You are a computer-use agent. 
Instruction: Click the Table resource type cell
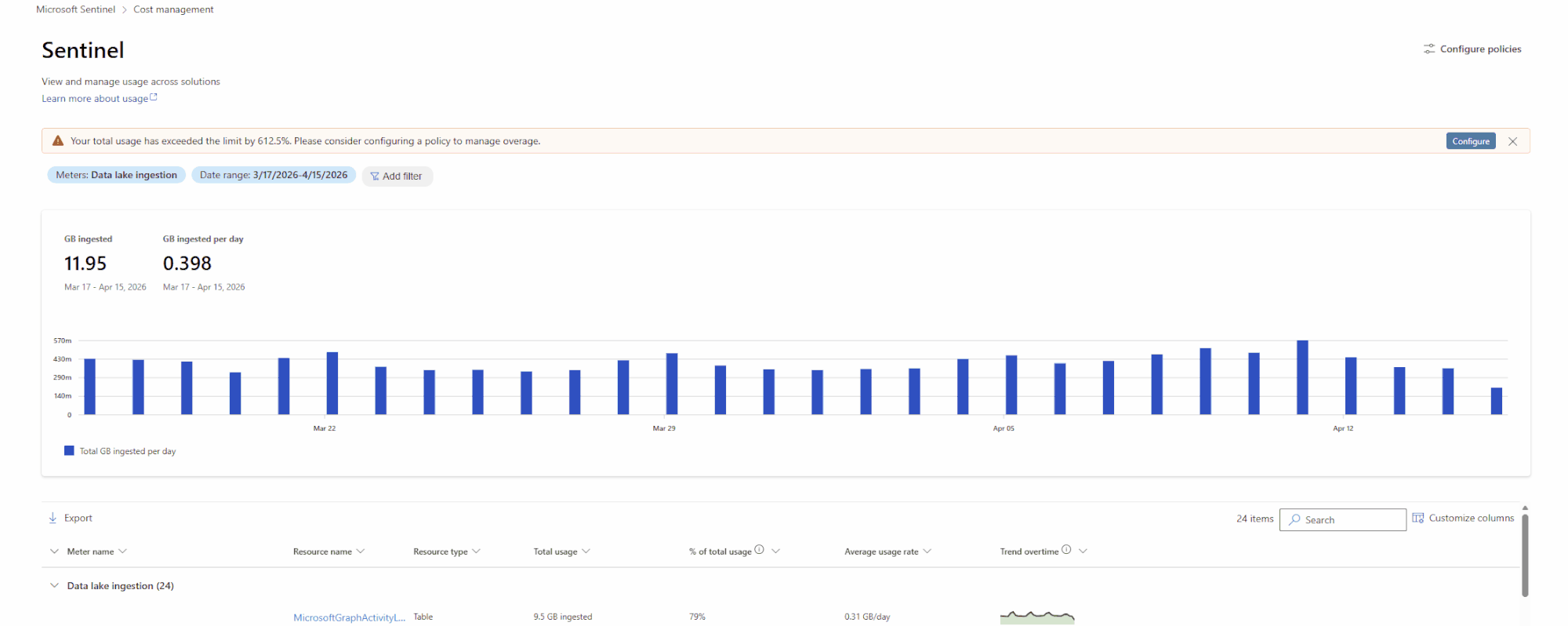(x=423, y=617)
